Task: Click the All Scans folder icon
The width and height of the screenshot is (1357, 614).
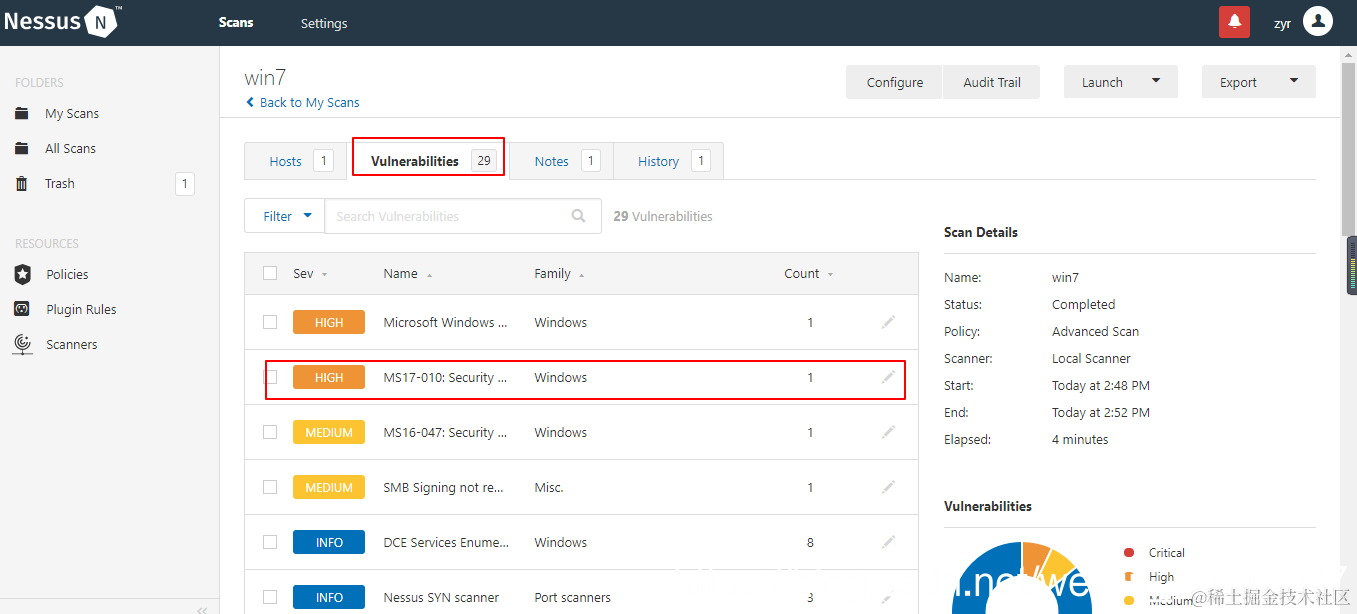Action: [x=22, y=148]
